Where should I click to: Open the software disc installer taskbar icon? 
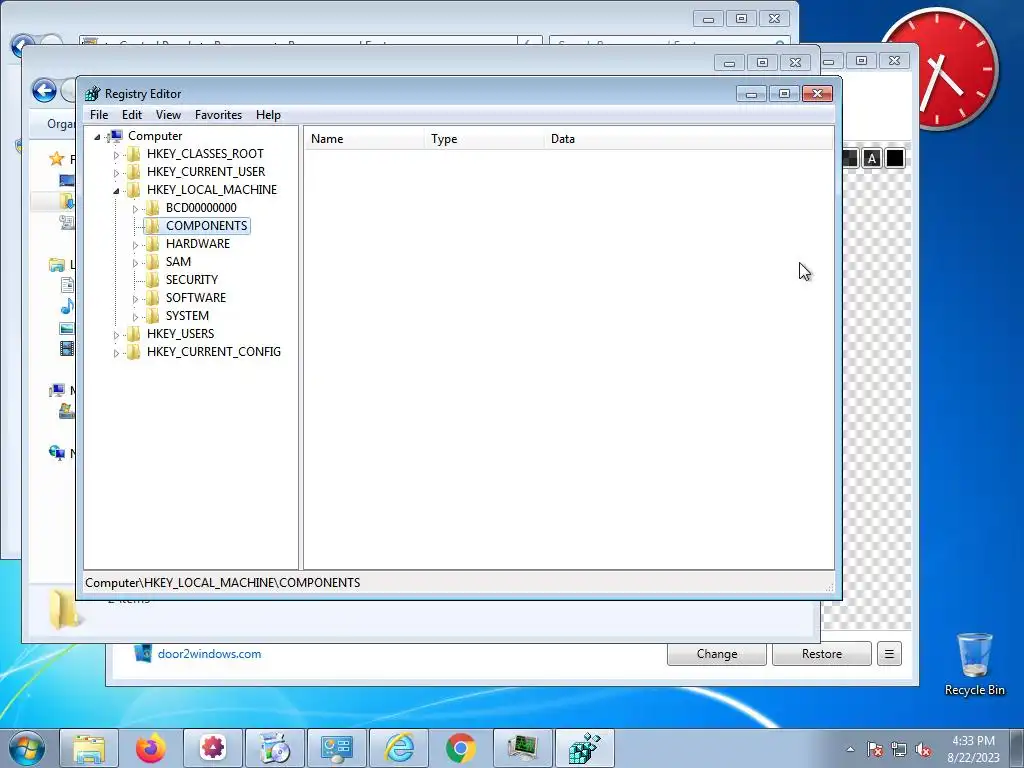coord(275,748)
